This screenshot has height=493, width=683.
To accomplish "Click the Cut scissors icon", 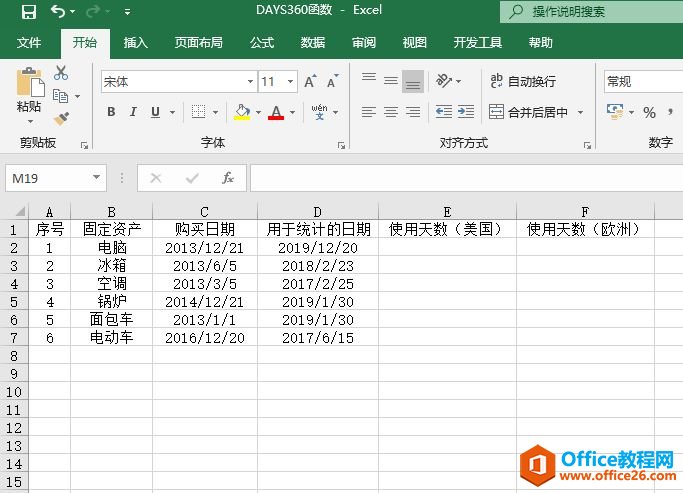I will (x=61, y=73).
